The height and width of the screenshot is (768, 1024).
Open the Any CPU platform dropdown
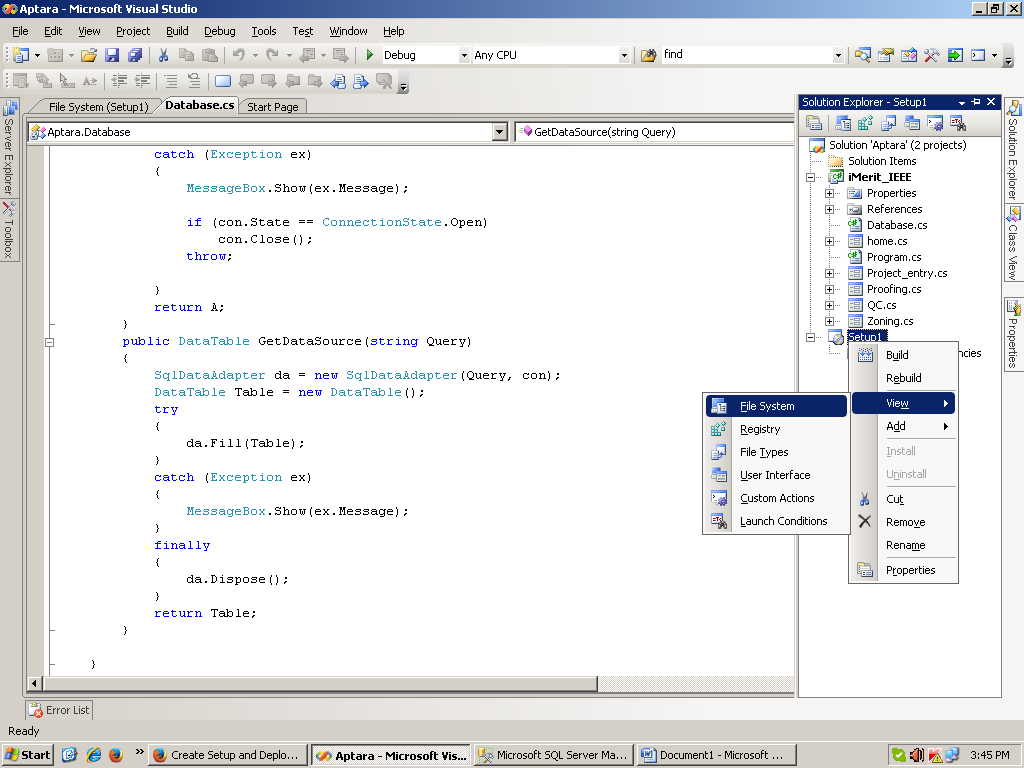tap(624, 56)
